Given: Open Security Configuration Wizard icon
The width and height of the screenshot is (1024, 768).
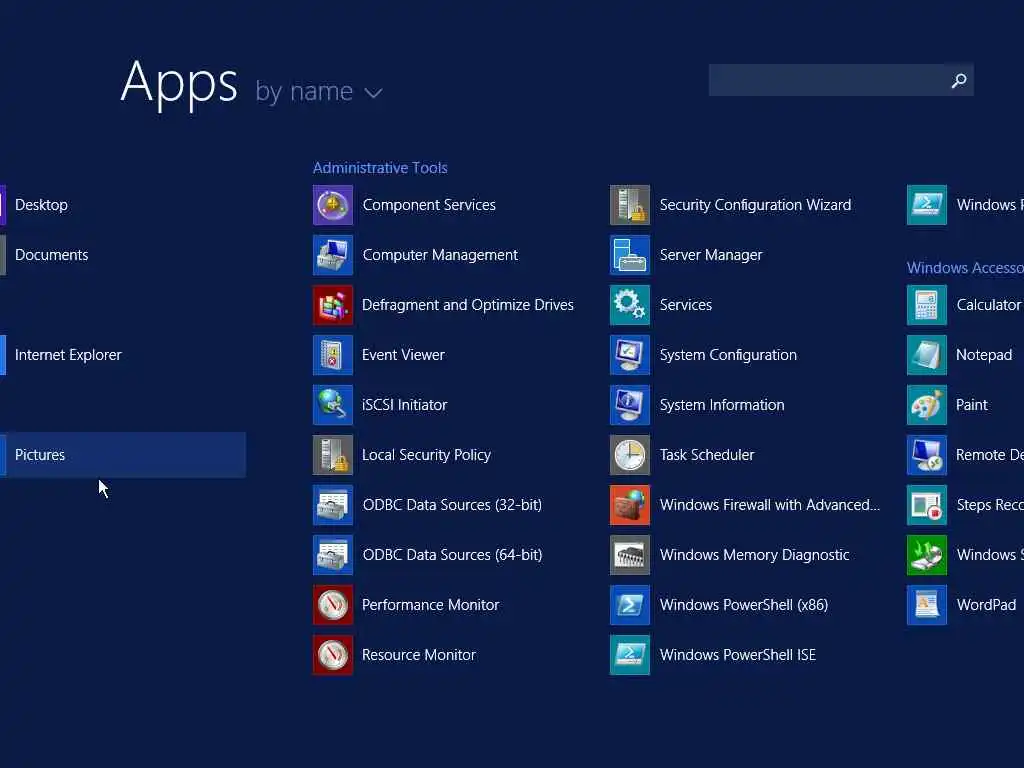Looking at the screenshot, I should [x=630, y=205].
